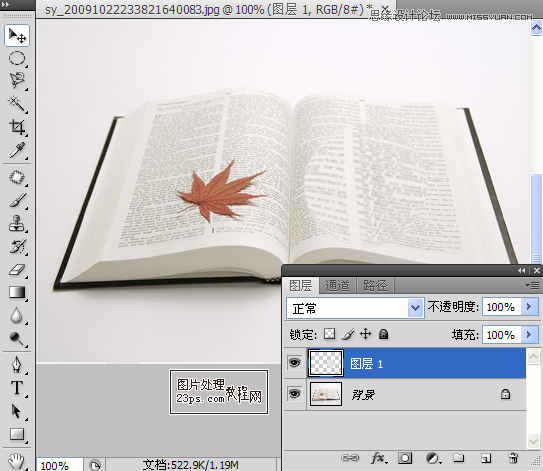Click the 100% zoom field in status bar
Image resolution: width=543 pixels, height=471 pixels.
click(x=60, y=465)
